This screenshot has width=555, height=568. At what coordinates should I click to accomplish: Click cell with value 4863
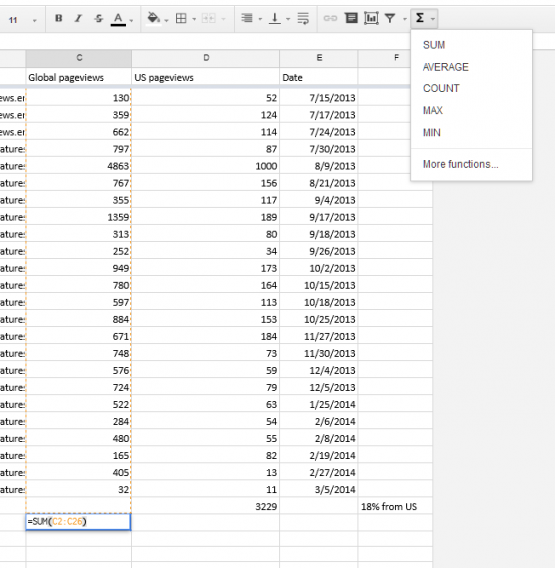(79, 166)
